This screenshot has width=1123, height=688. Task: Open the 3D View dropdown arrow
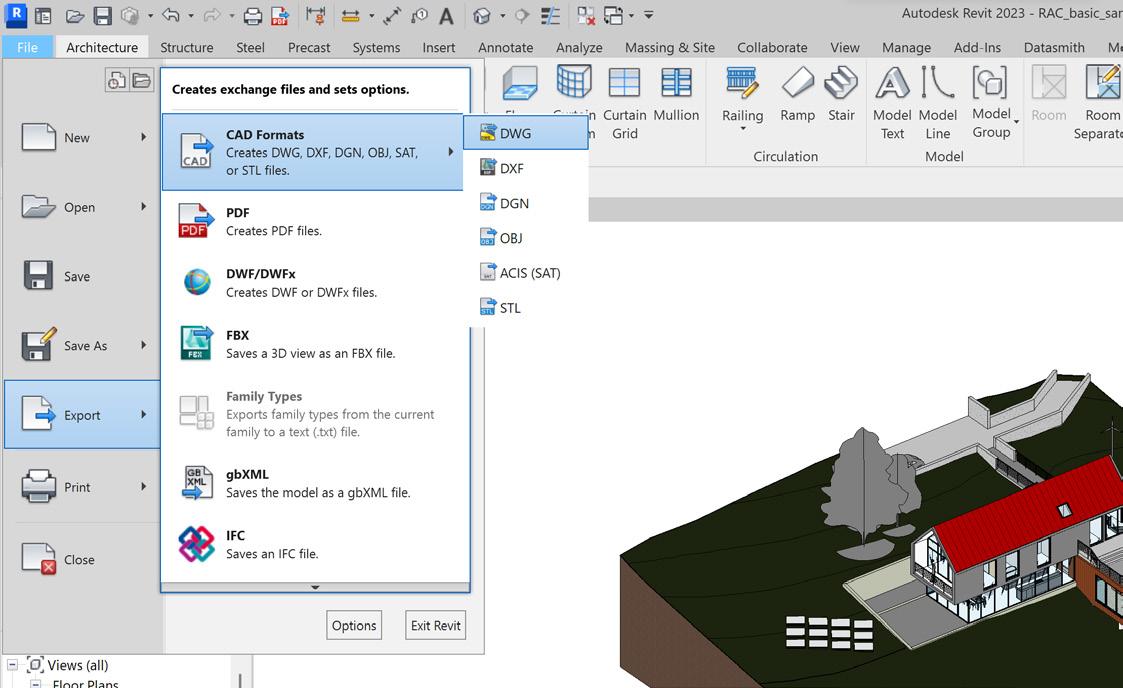coord(502,15)
